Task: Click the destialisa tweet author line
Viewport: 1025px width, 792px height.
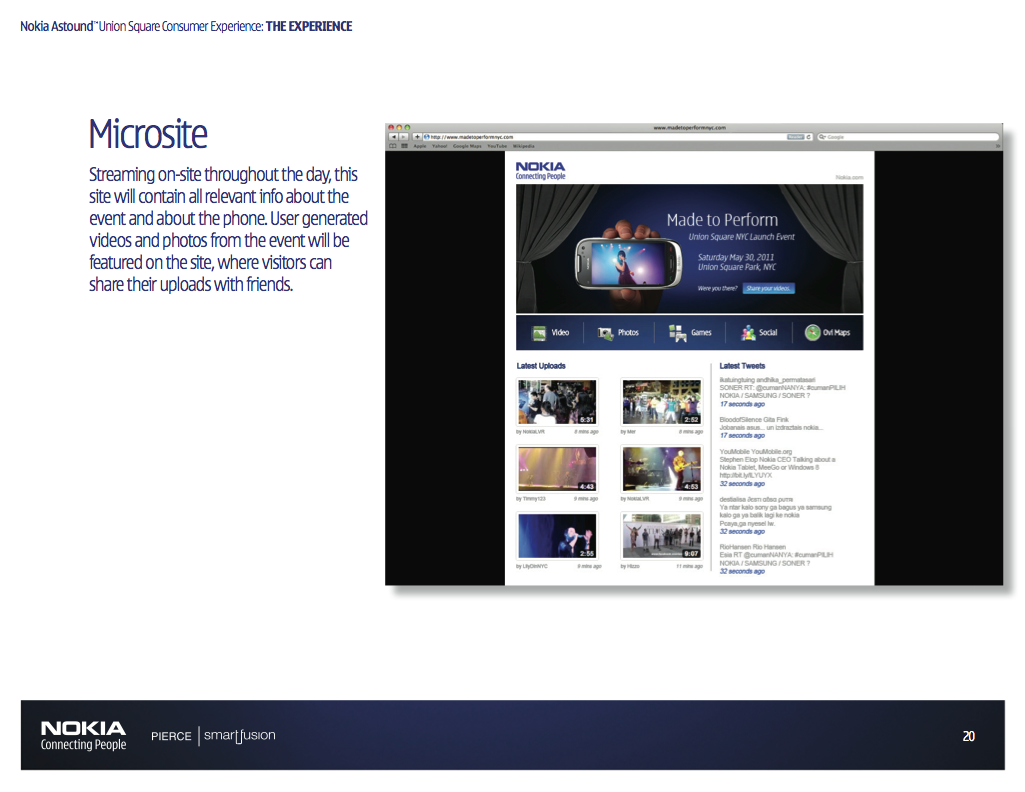Action: pyautogui.click(x=756, y=499)
